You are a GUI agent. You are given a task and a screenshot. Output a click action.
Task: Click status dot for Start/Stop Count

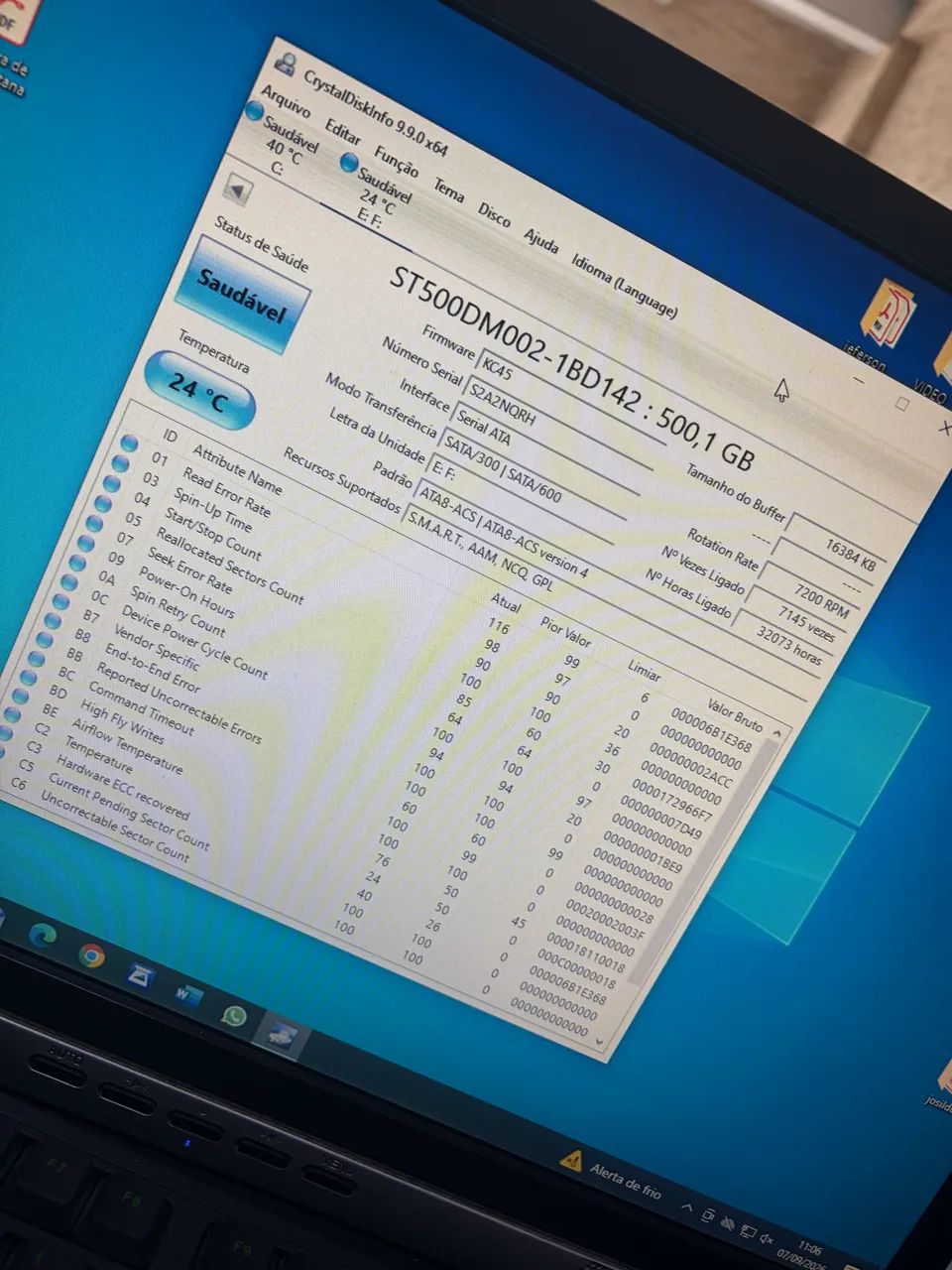(112, 483)
